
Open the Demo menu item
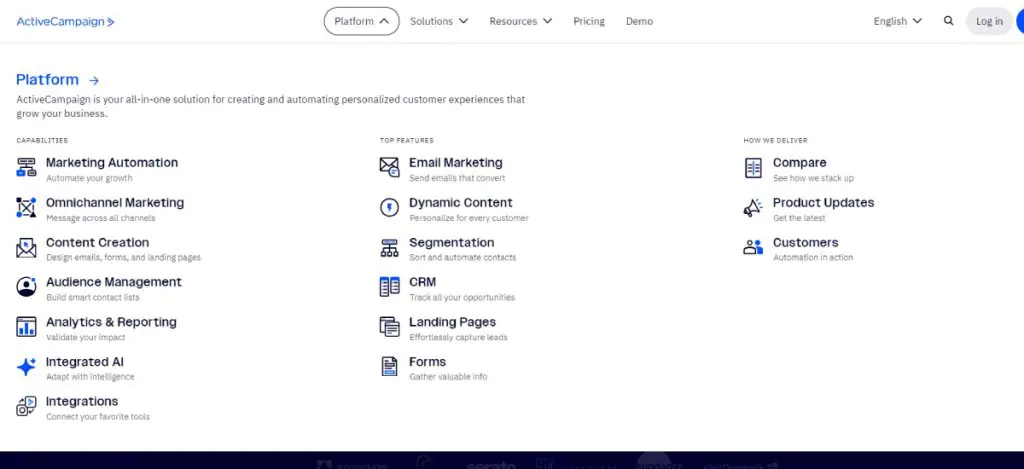click(639, 21)
